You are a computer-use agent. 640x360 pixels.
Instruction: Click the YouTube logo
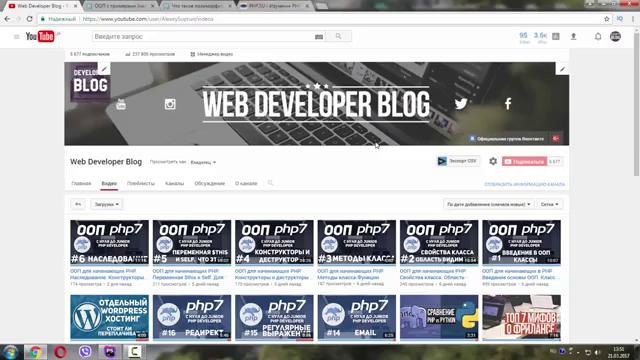(40, 36)
